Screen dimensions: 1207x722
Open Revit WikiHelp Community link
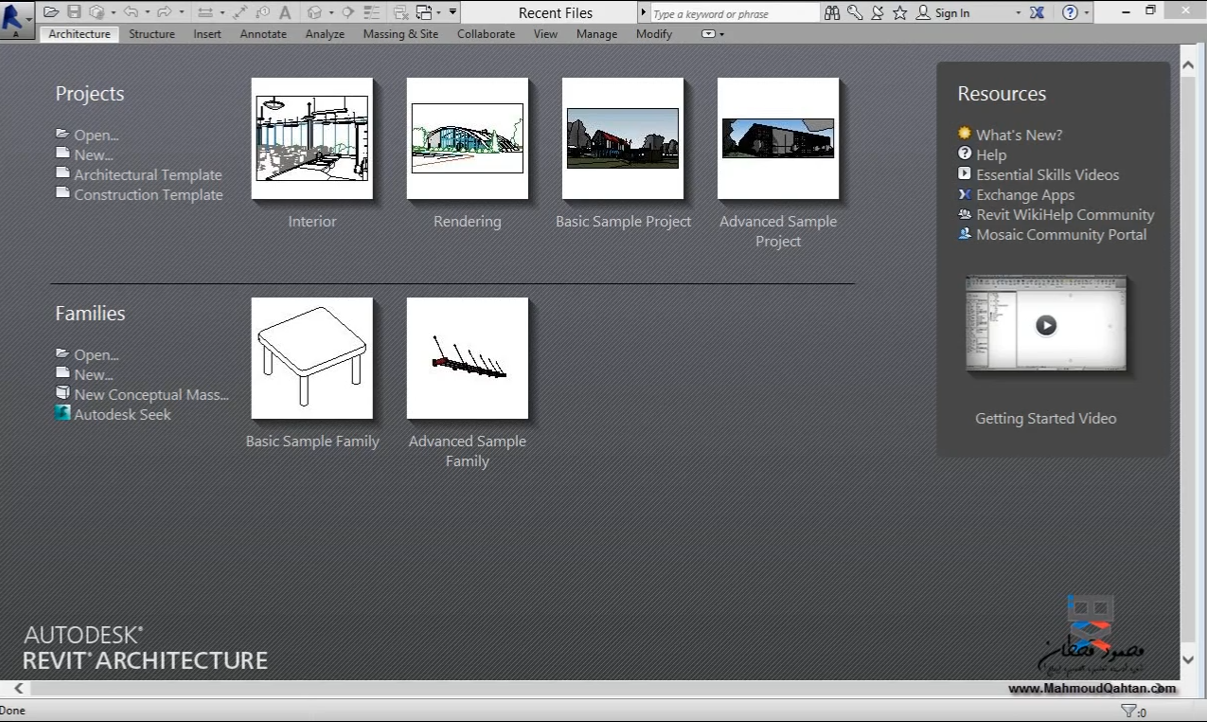click(x=1065, y=215)
